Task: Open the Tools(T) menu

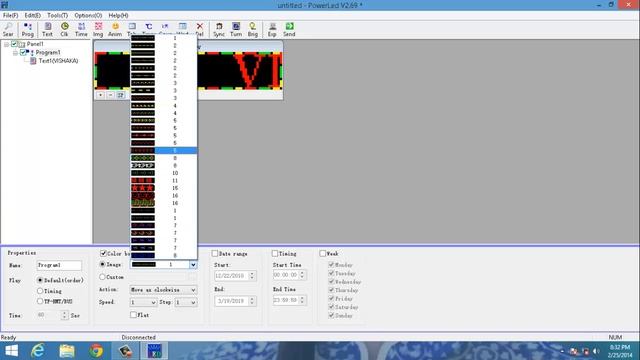Action: (x=58, y=15)
